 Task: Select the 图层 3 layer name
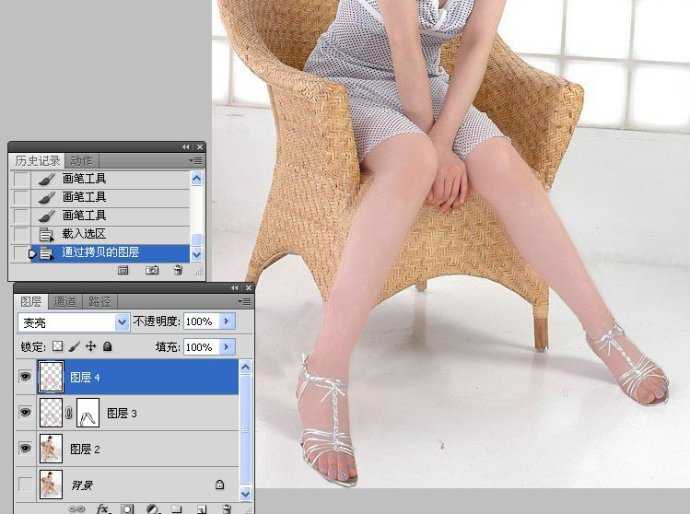[122, 413]
